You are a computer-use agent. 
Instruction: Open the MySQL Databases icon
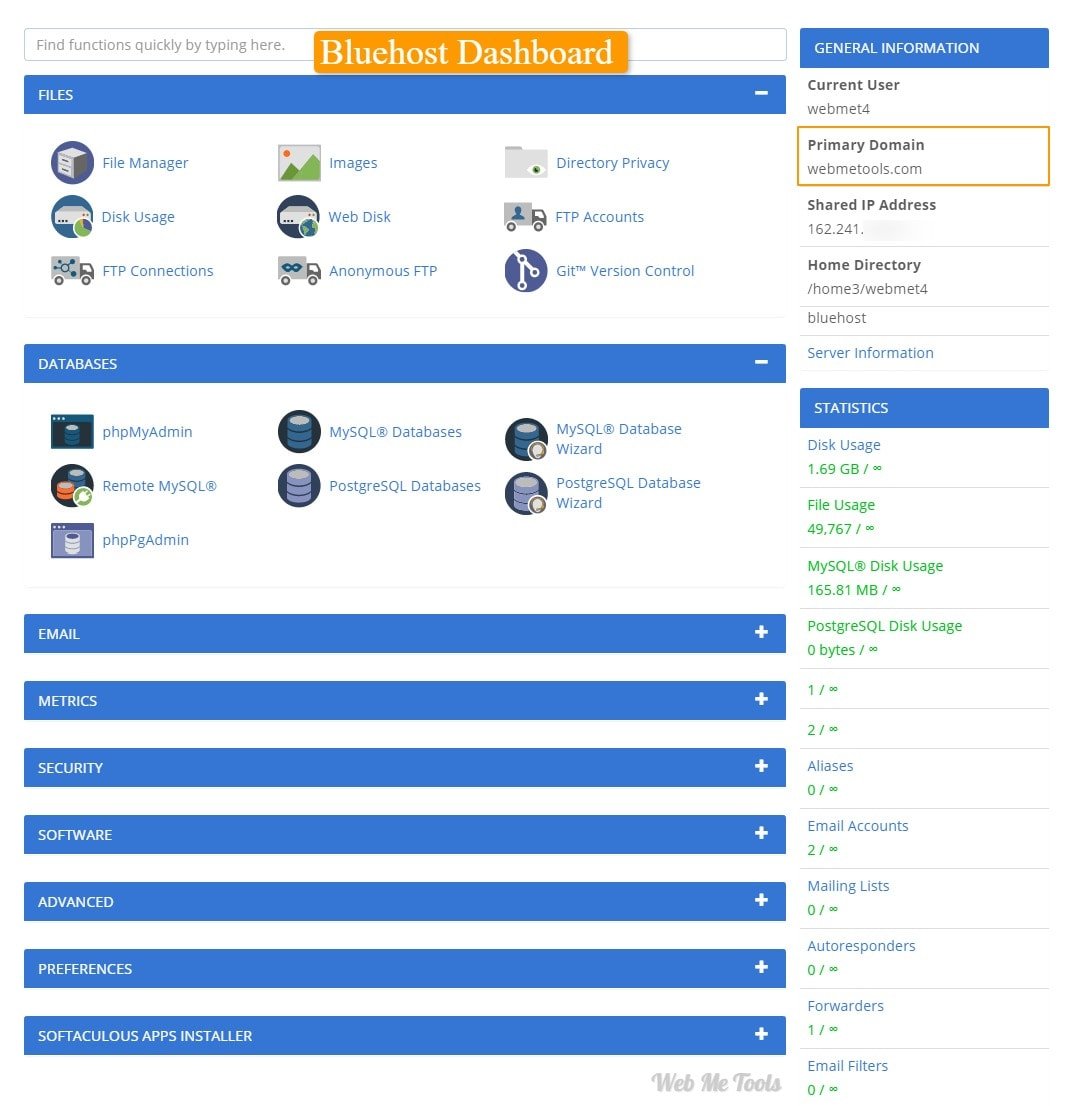[299, 432]
